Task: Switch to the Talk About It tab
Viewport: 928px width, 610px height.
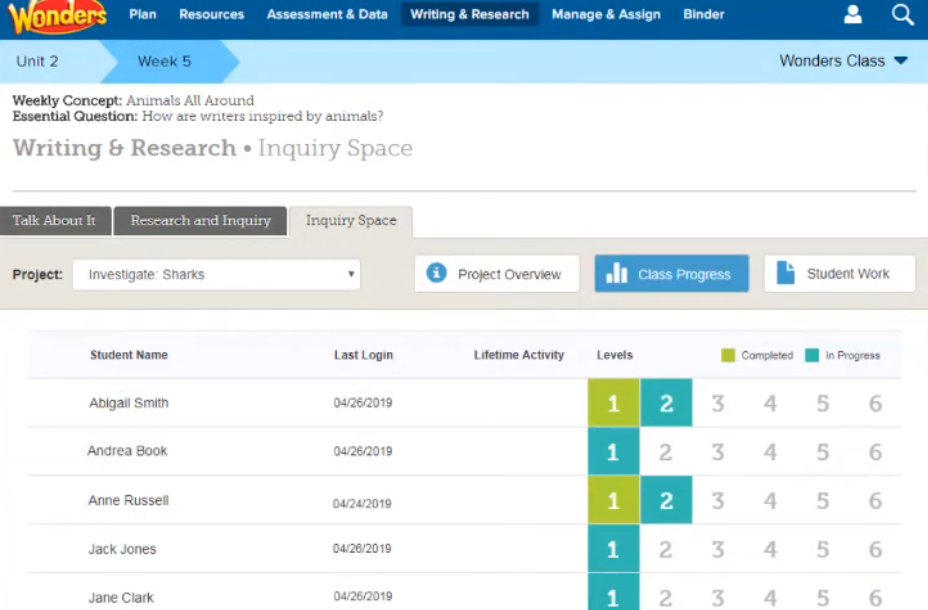Action: [55, 221]
